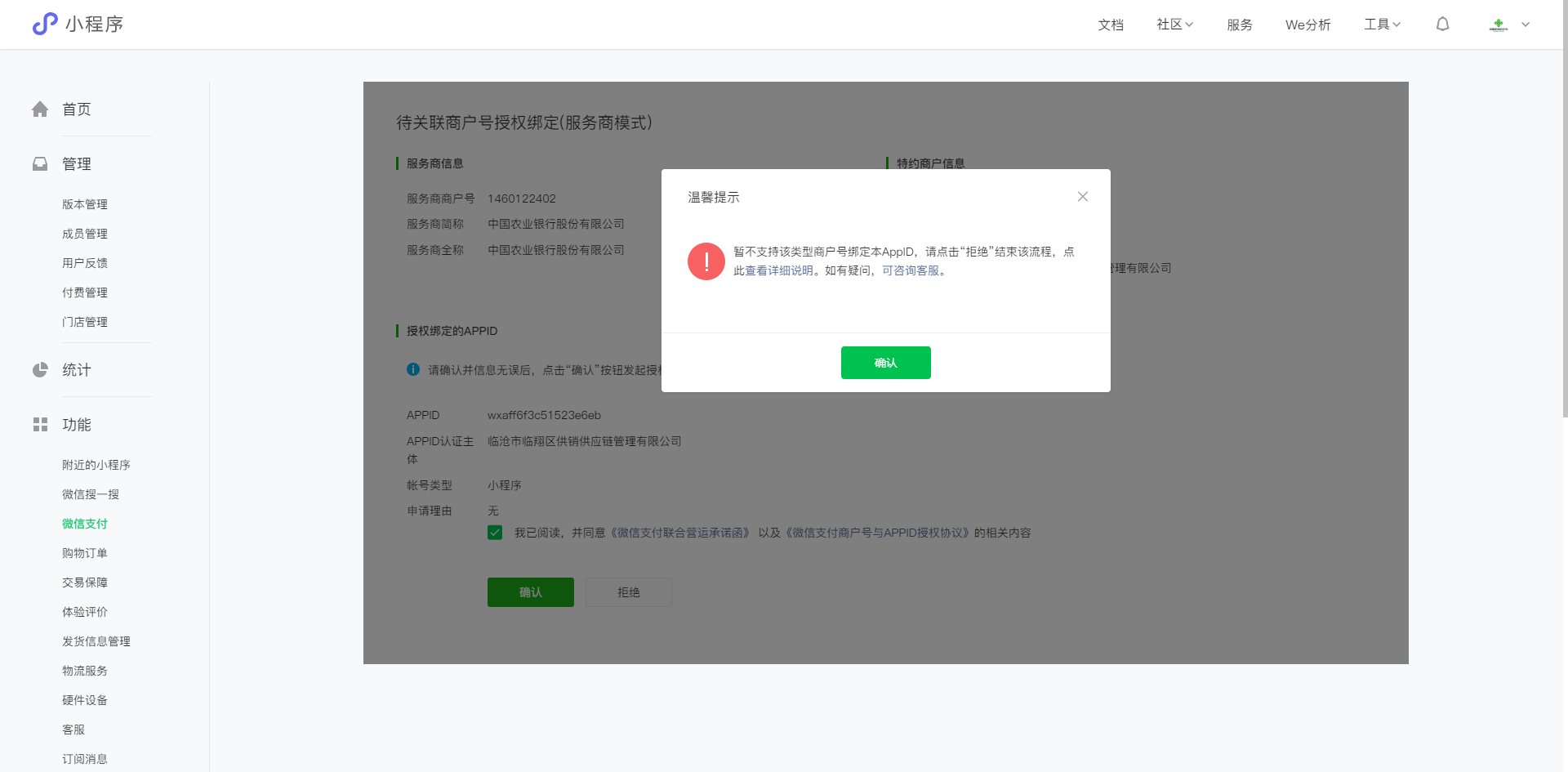Select 用户反馈 in sidebar
This screenshot has height=772, width=1568.
click(85, 263)
